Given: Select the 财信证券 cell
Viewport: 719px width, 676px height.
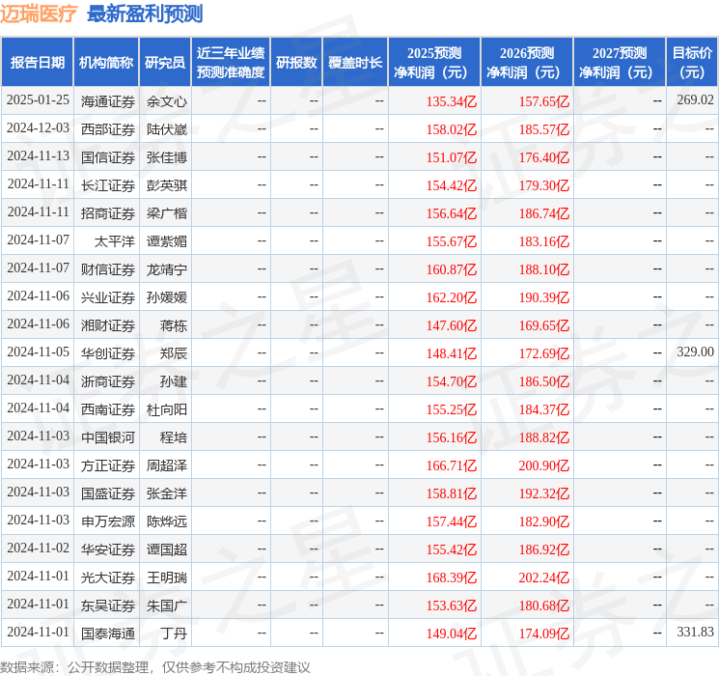Looking at the screenshot, I should [x=108, y=269].
